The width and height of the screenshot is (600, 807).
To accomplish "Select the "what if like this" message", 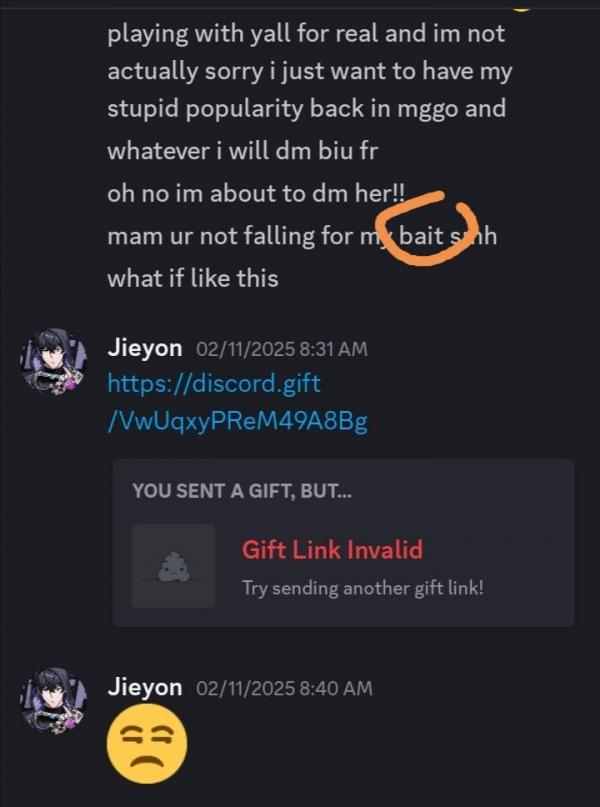I will tap(193, 278).
